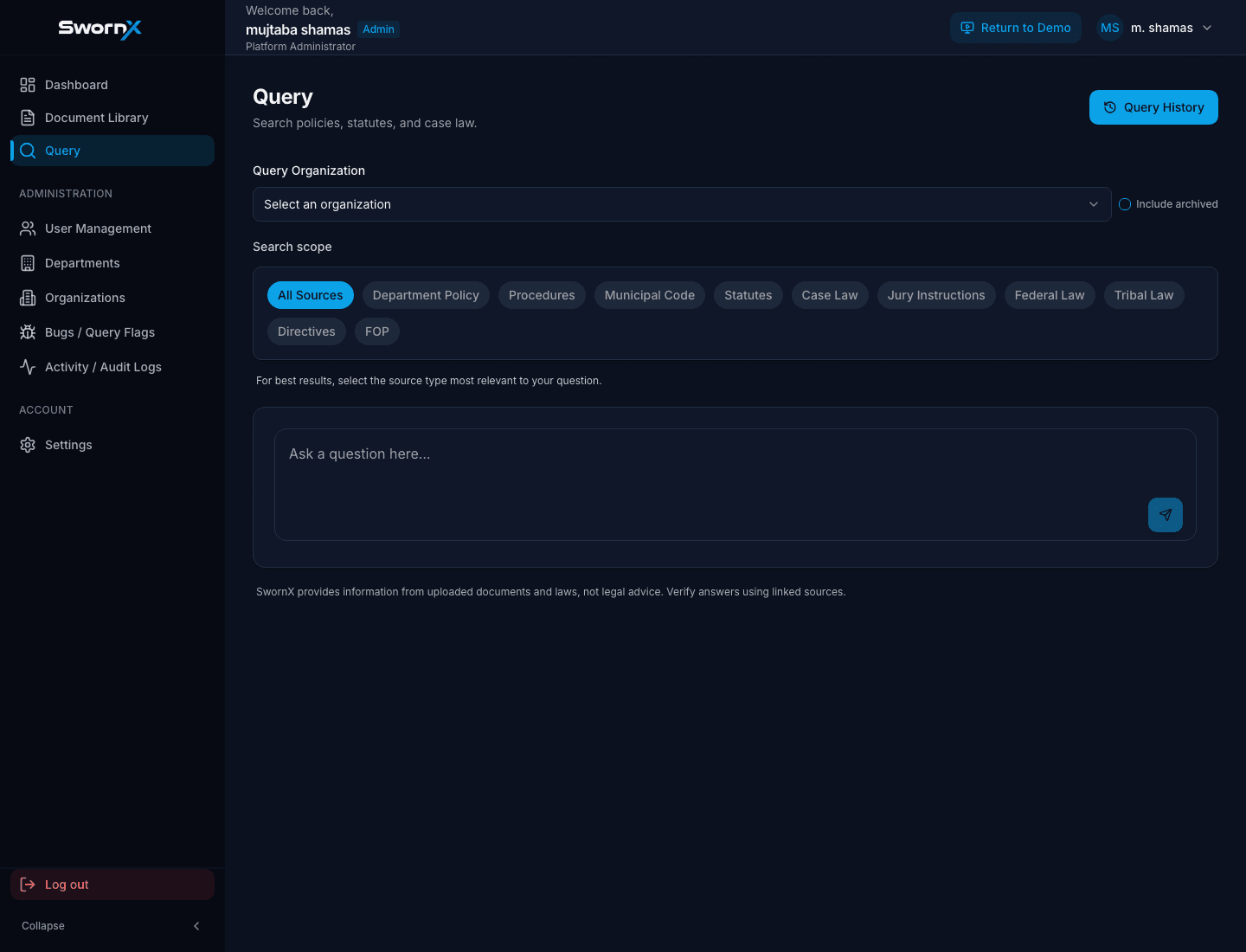Open the Select an organization dropdown
Viewport: 1246px width, 952px height.
pyautogui.click(x=682, y=204)
